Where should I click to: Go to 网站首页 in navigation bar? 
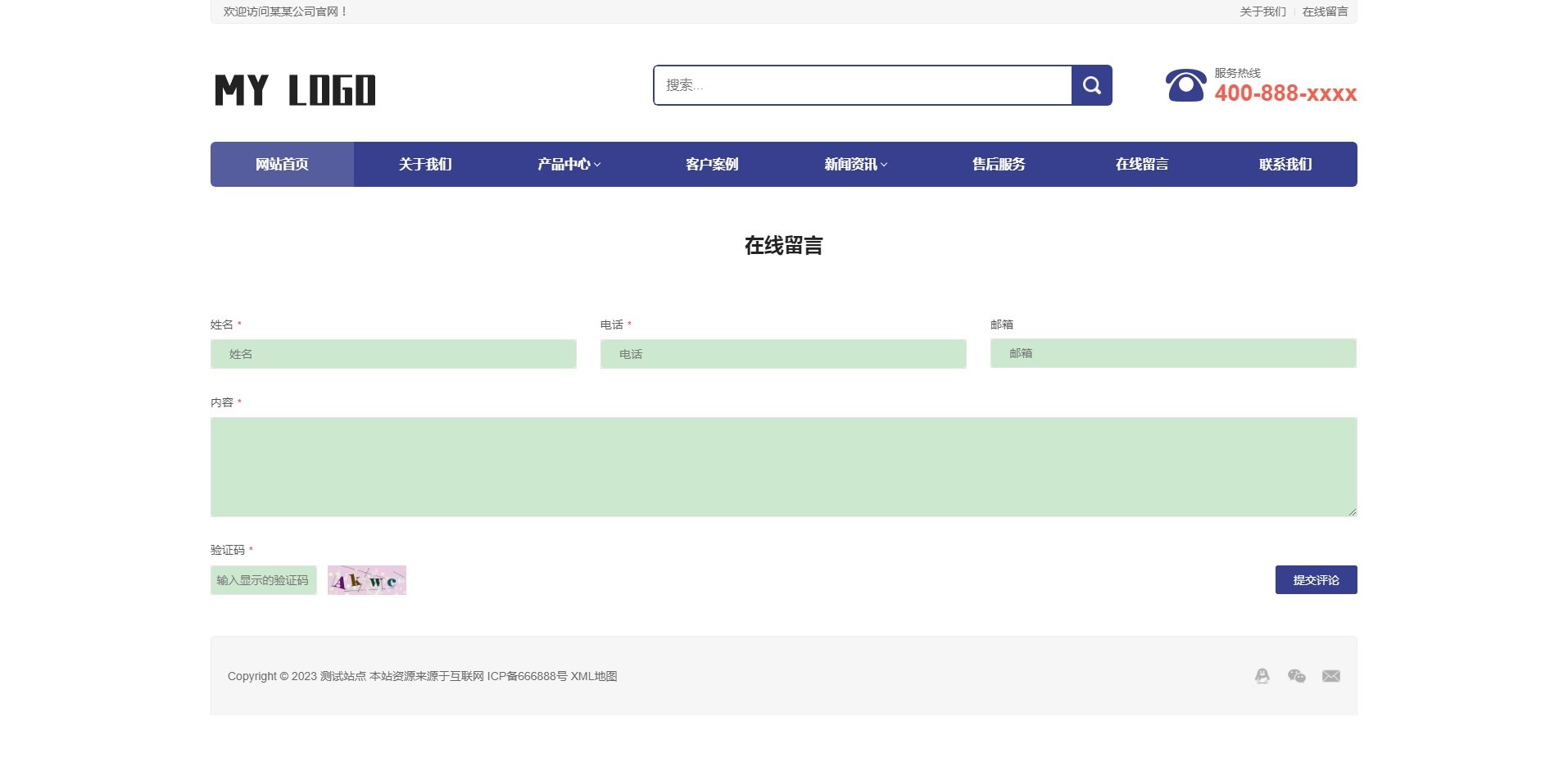282,165
